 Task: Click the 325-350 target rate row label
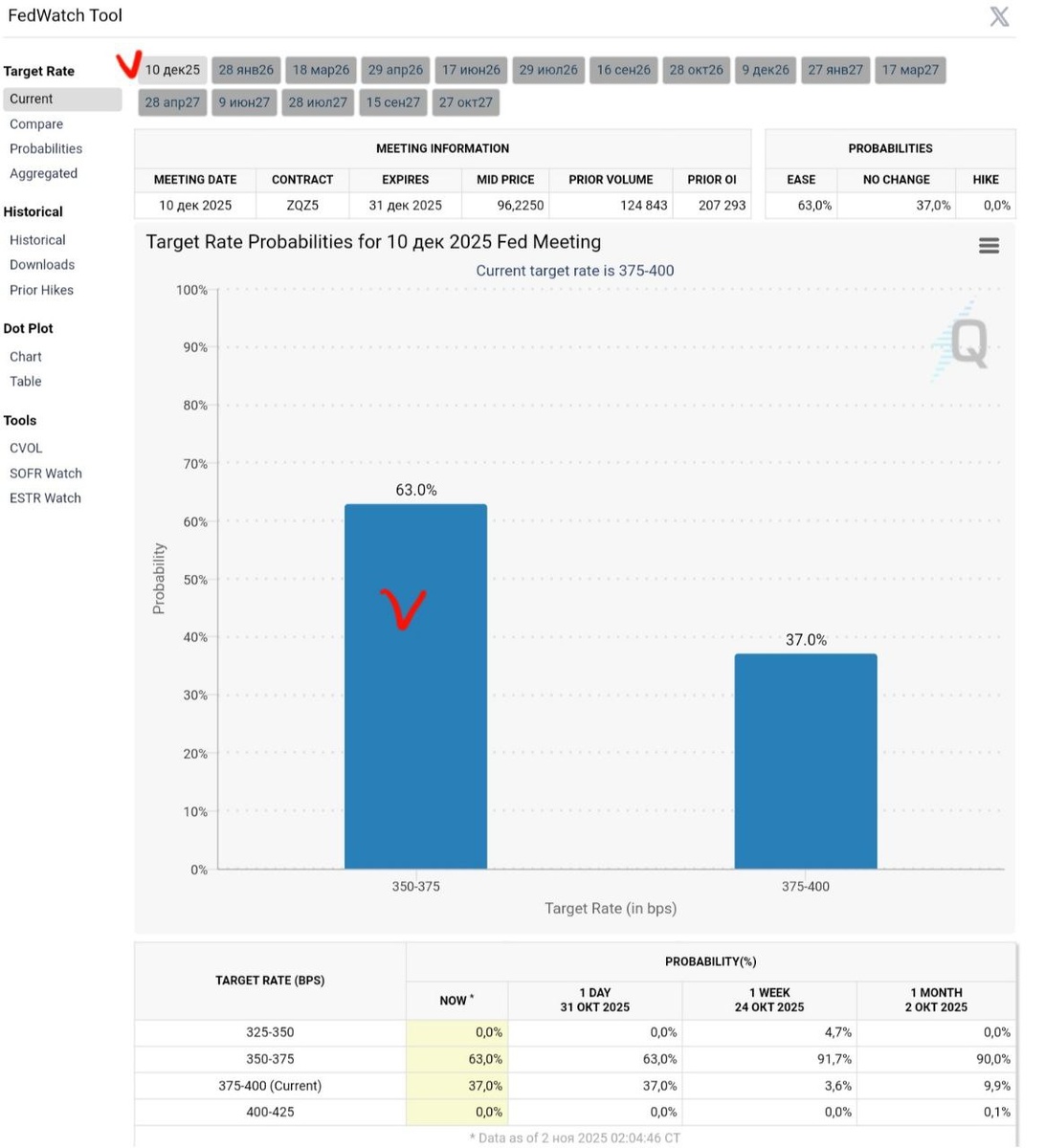pos(270,1032)
